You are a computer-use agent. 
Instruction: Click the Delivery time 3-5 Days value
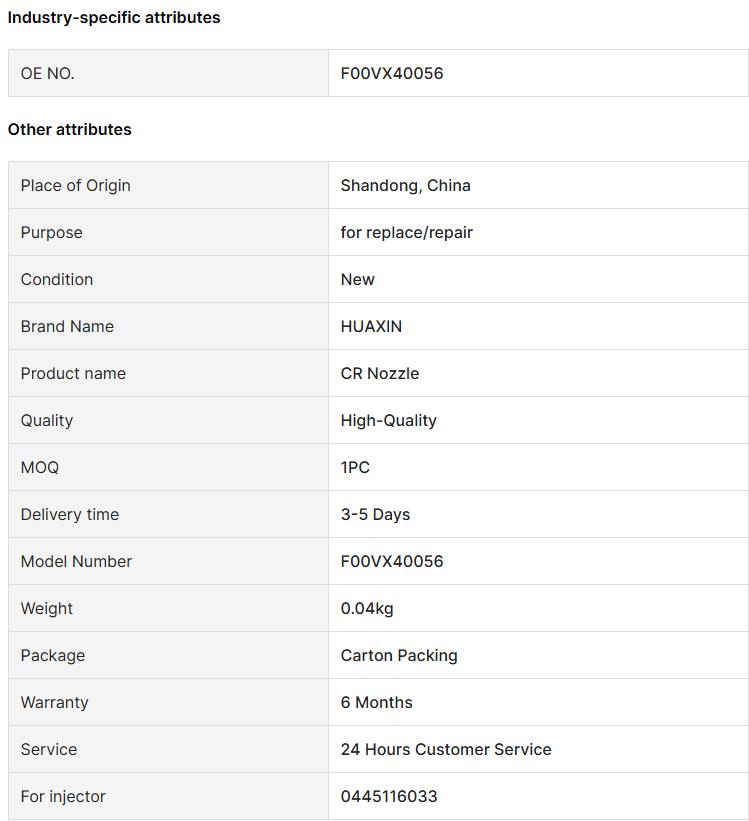(x=375, y=514)
